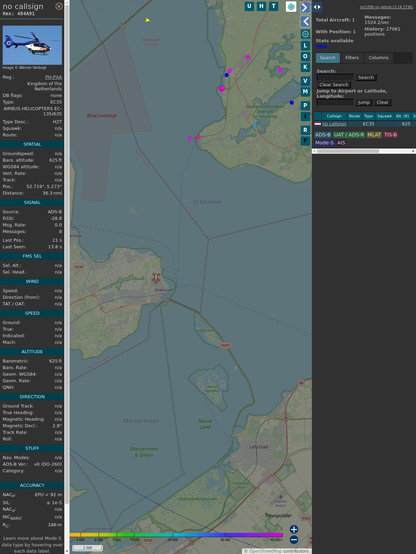Toggle the K map button
This screenshot has width=416, height=554.
coord(305,67)
